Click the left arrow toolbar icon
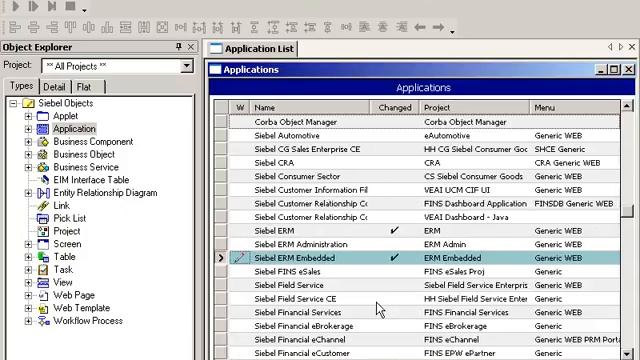Viewport: 640px width, 360px height. click(420, 27)
